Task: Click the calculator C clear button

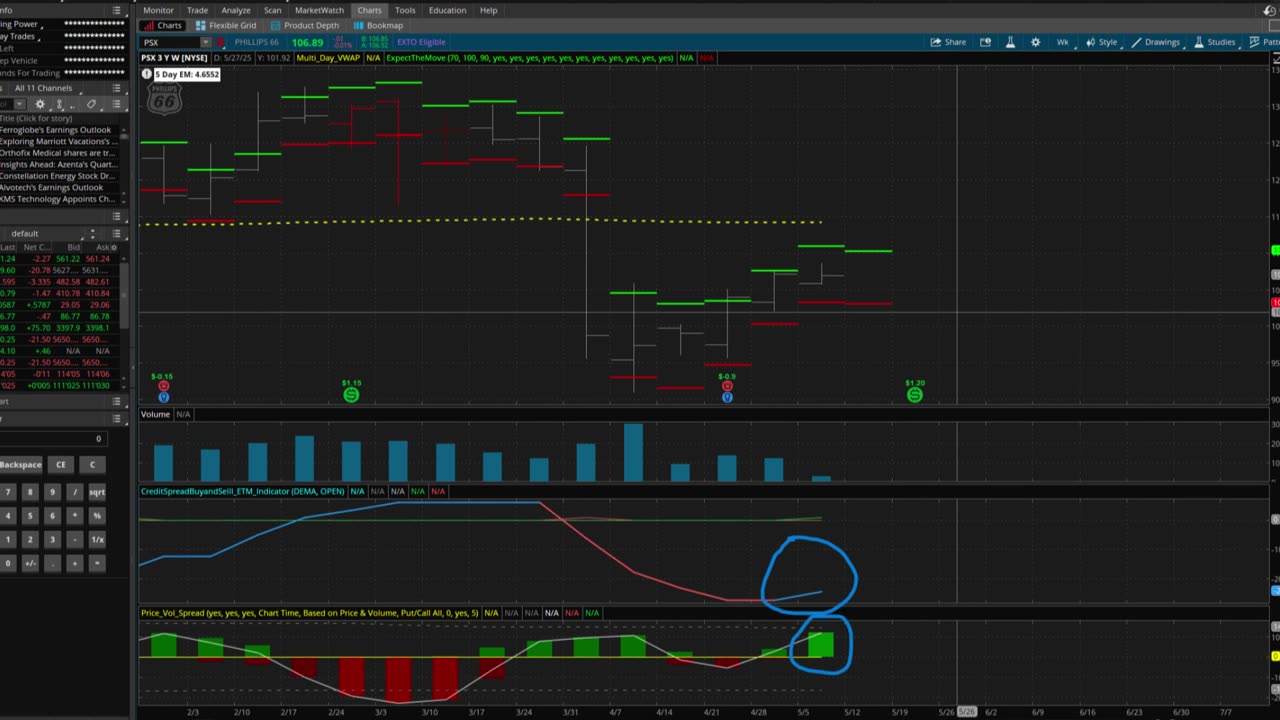Action: click(x=92, y=465)
